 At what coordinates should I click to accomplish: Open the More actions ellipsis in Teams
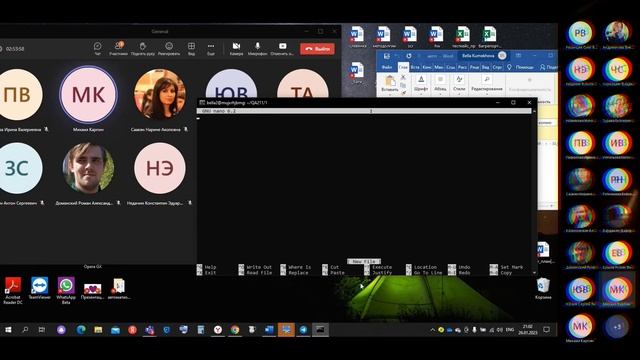(211, 48)
